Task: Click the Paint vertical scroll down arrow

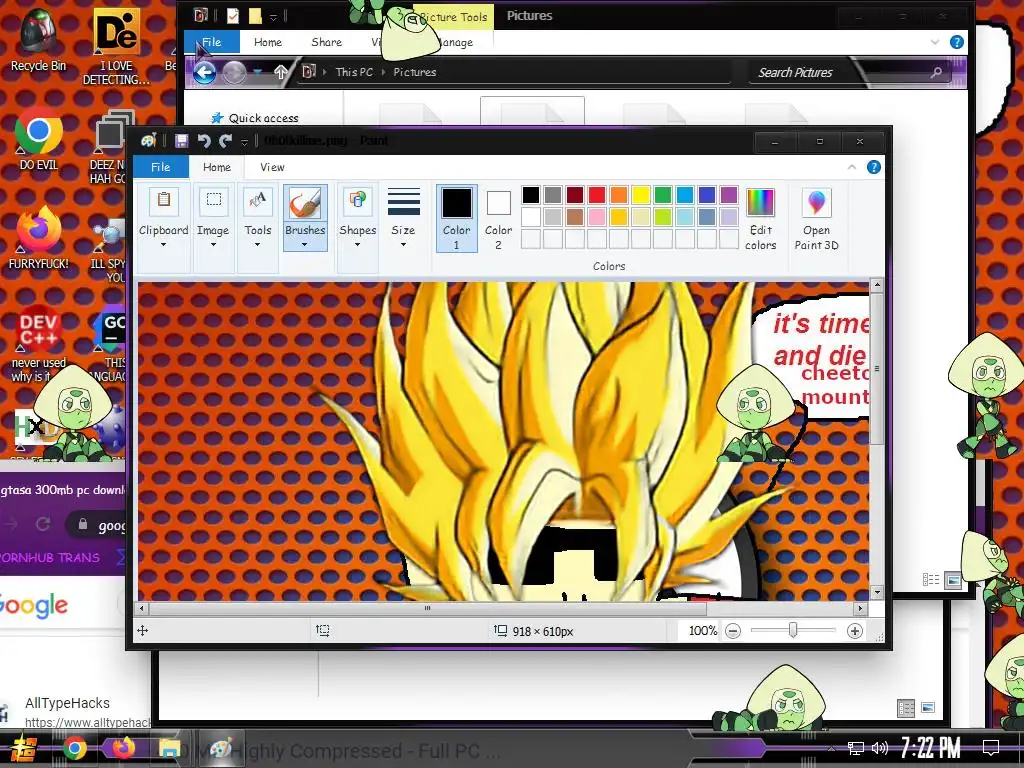Action: 877,593
